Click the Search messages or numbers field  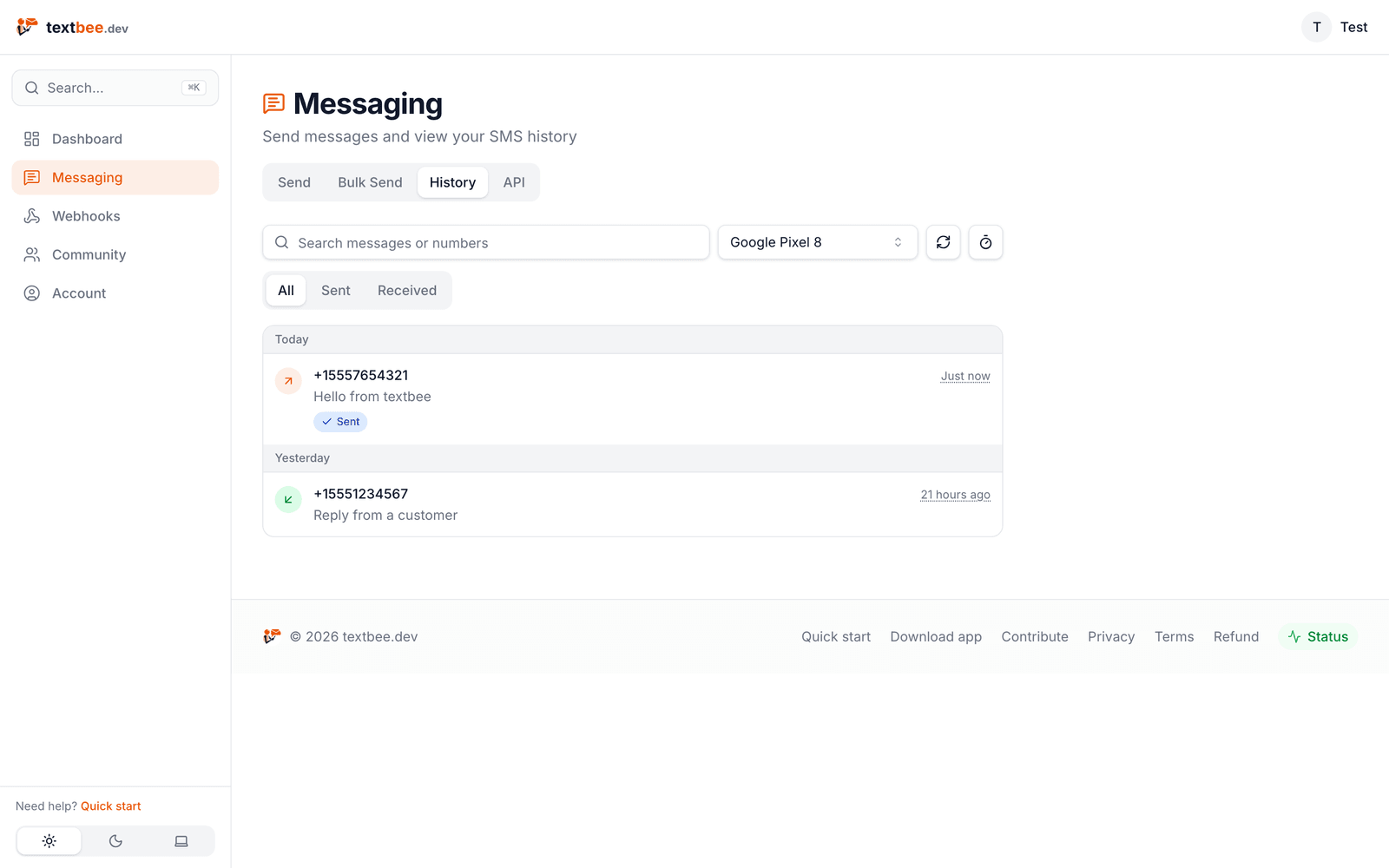pos(486,242)
